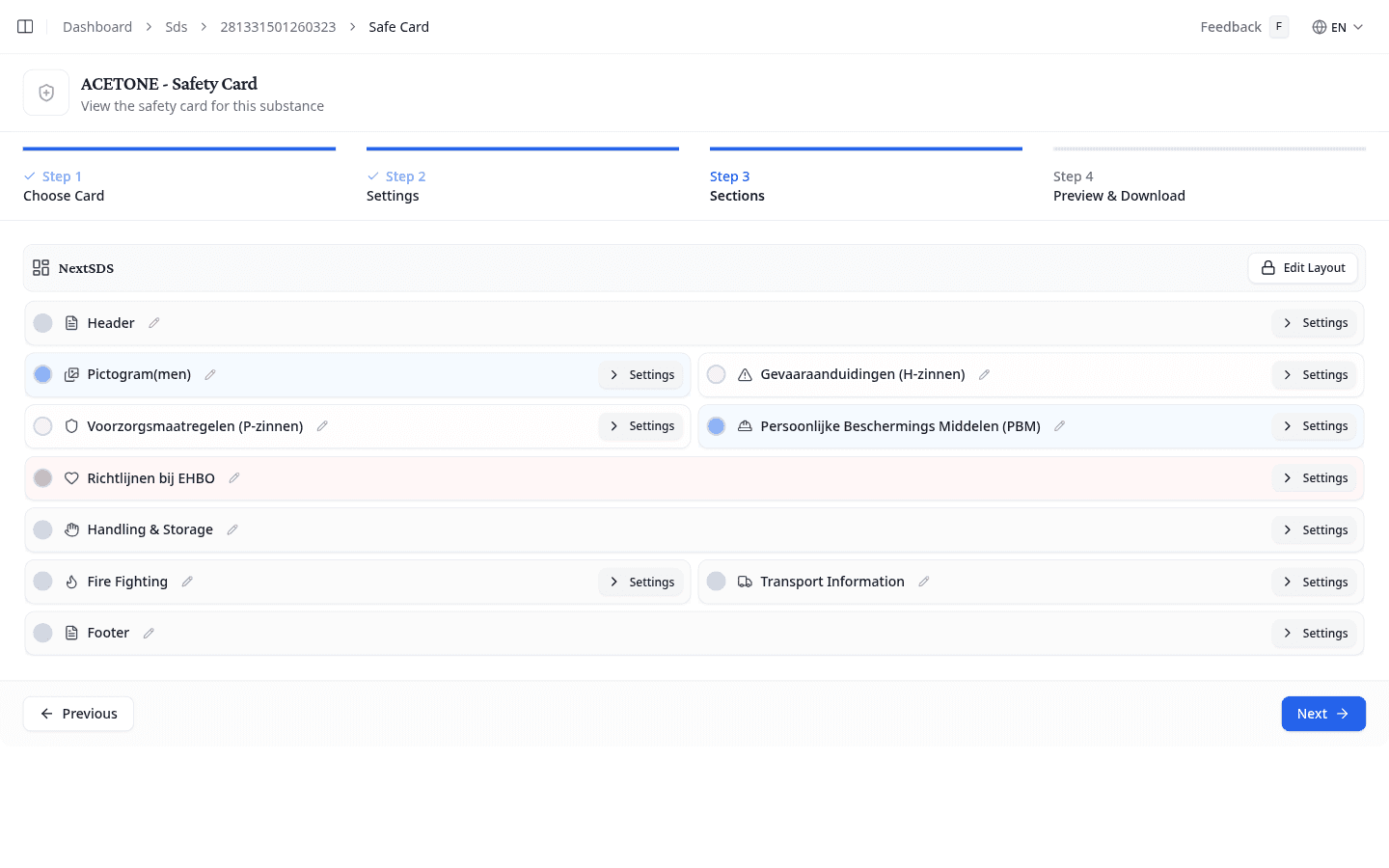
Task: Go to Dashboard via the breadcrumb
Action: click(96, 26)
